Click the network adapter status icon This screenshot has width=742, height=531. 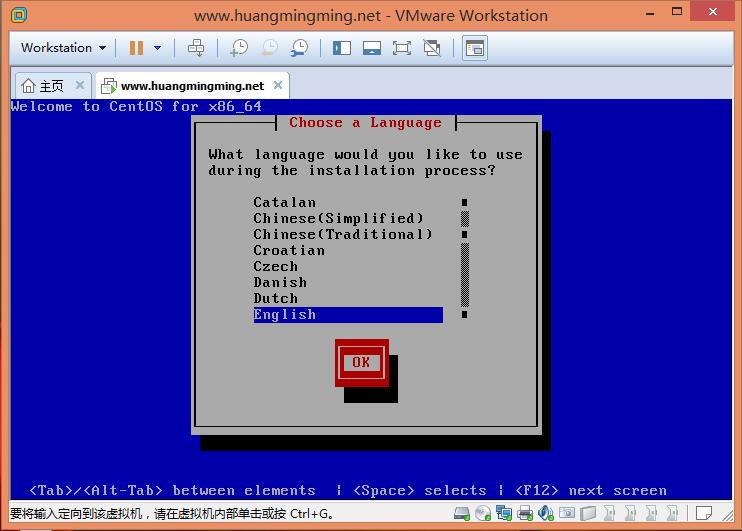pyautogui.click(x=504, y=513)
